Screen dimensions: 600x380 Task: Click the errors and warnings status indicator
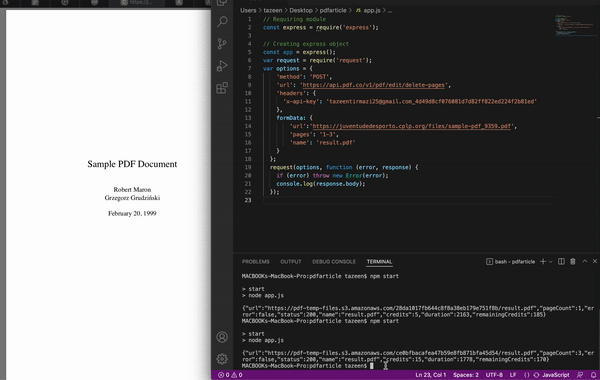(230, 375)
